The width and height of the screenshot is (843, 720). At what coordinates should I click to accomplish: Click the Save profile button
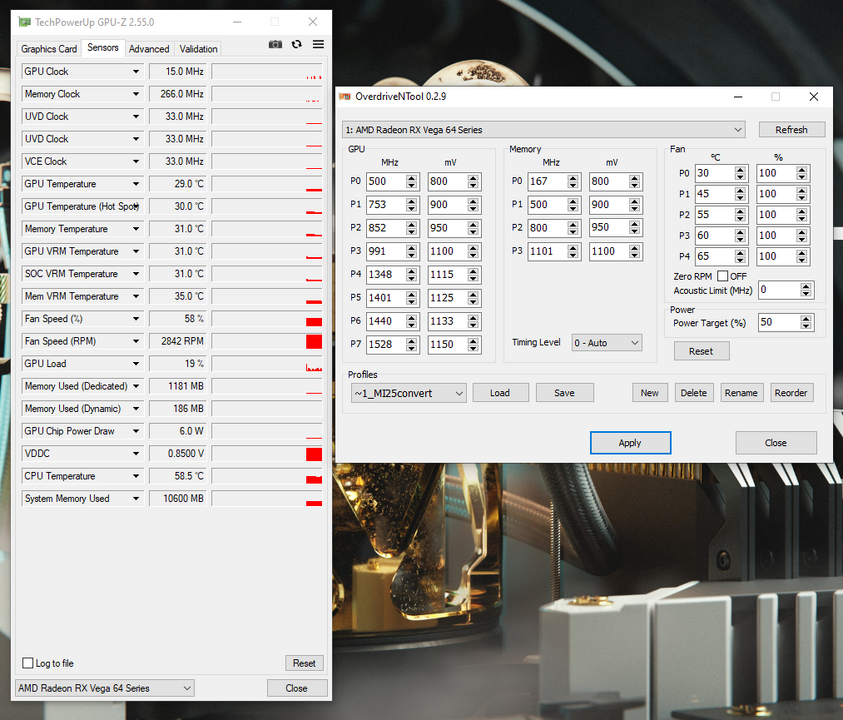coord(564,393)
